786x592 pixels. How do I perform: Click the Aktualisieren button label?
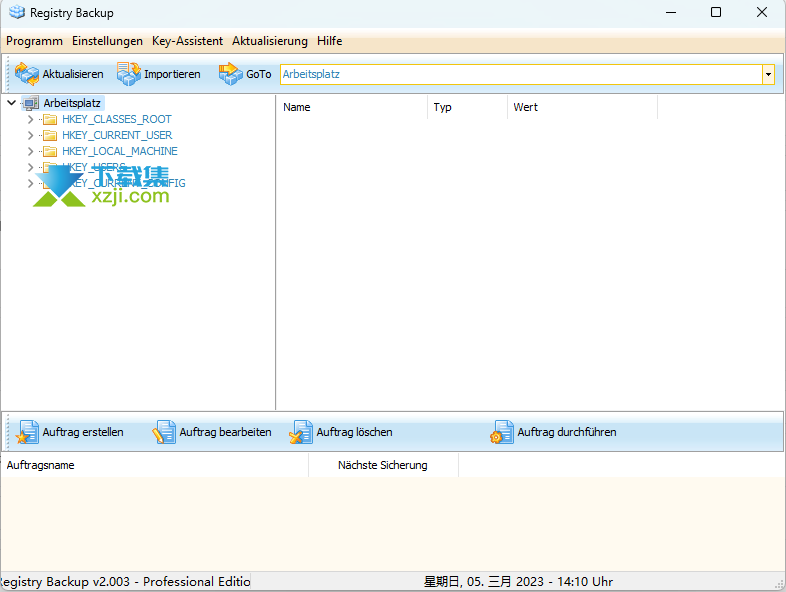(x=73, y=74)
